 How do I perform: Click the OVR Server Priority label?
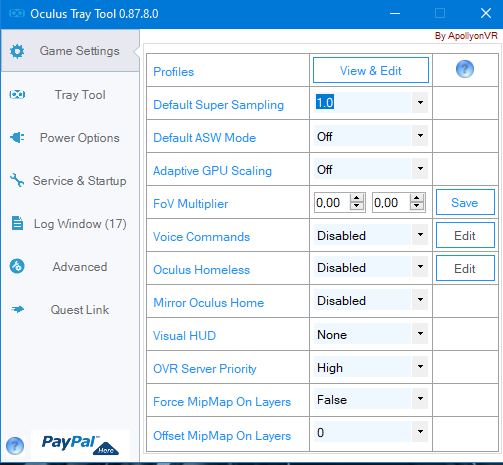(205, 369)
